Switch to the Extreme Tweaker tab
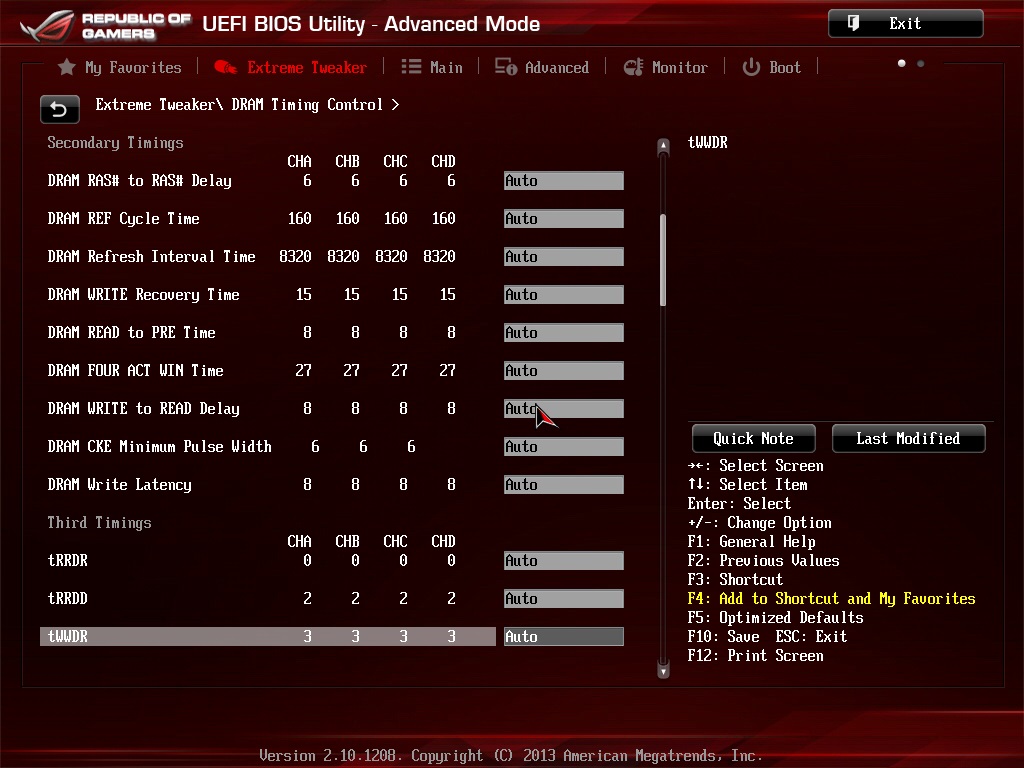Screen dimensions: 1024x768 (x=291, y=67)
